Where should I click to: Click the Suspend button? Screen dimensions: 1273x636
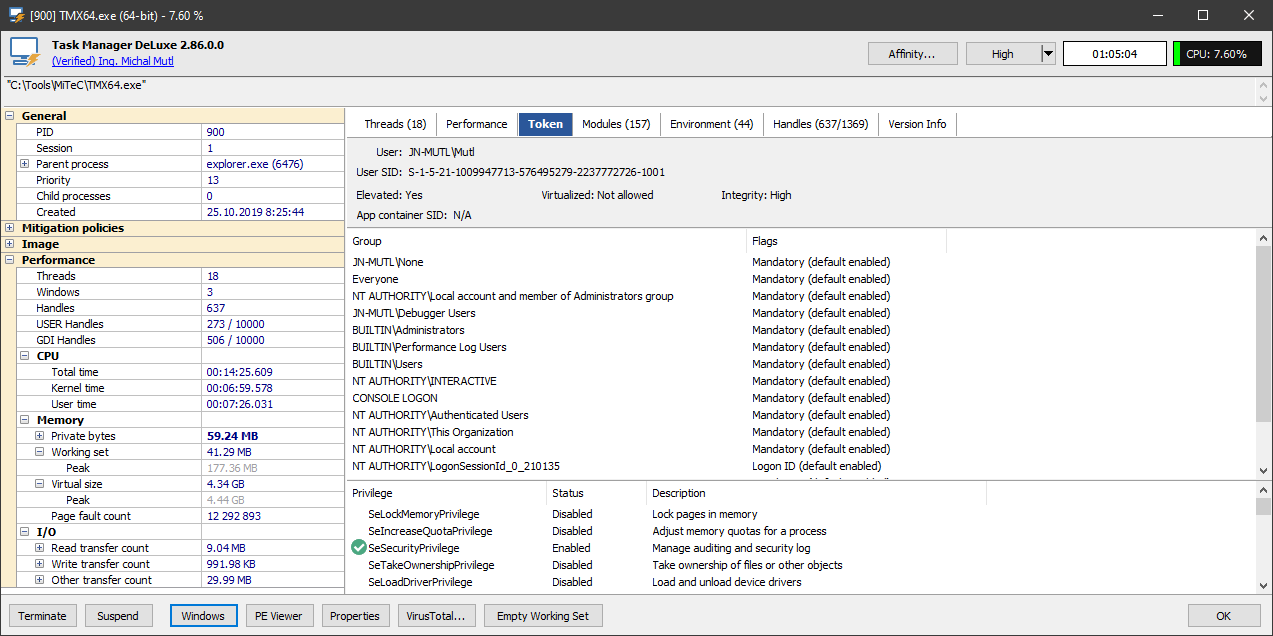pos(118,616)
